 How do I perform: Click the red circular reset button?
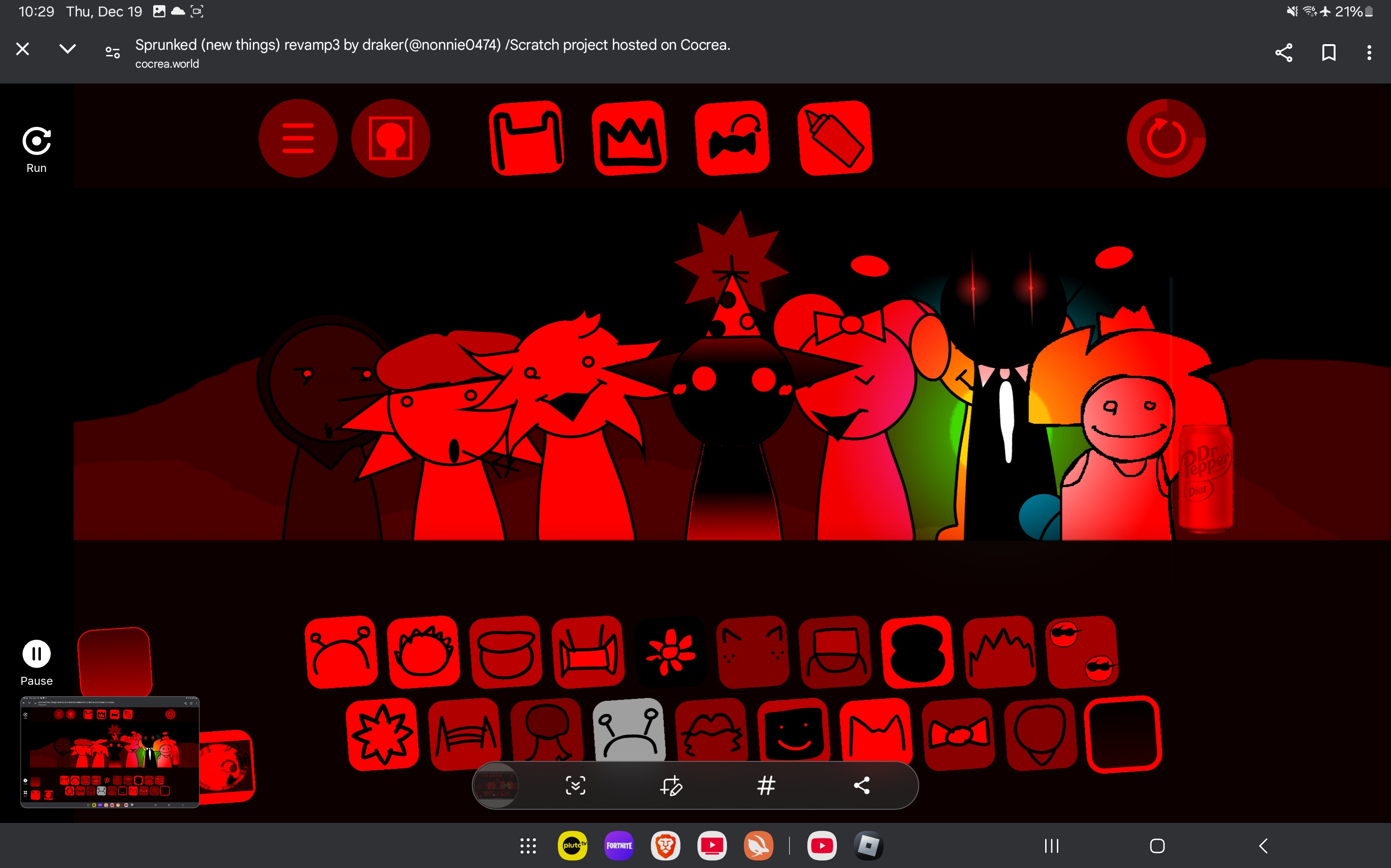(1166, 139)
